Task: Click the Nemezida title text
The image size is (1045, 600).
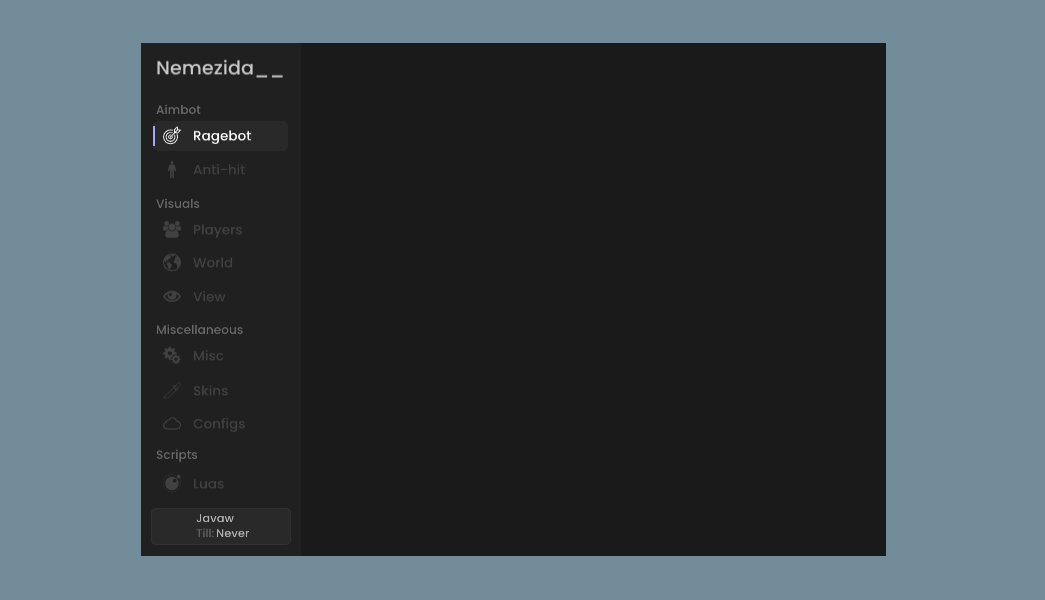Action: pos(219,68)
